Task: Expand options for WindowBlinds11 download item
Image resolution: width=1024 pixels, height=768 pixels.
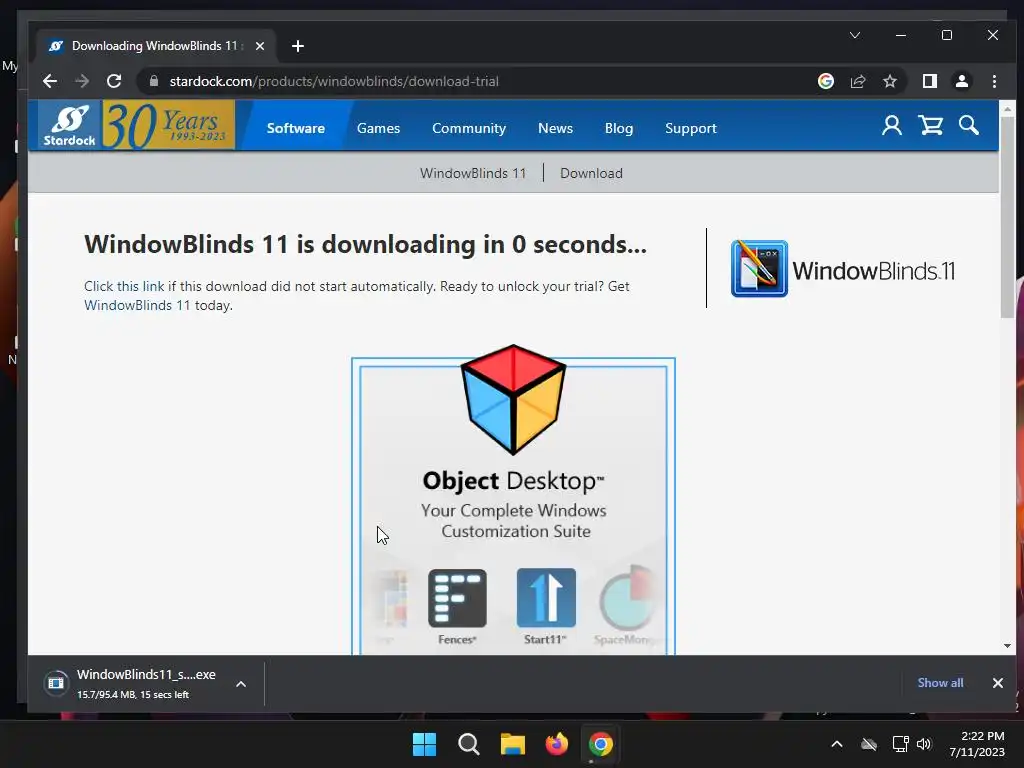Action: pos(241,684)
